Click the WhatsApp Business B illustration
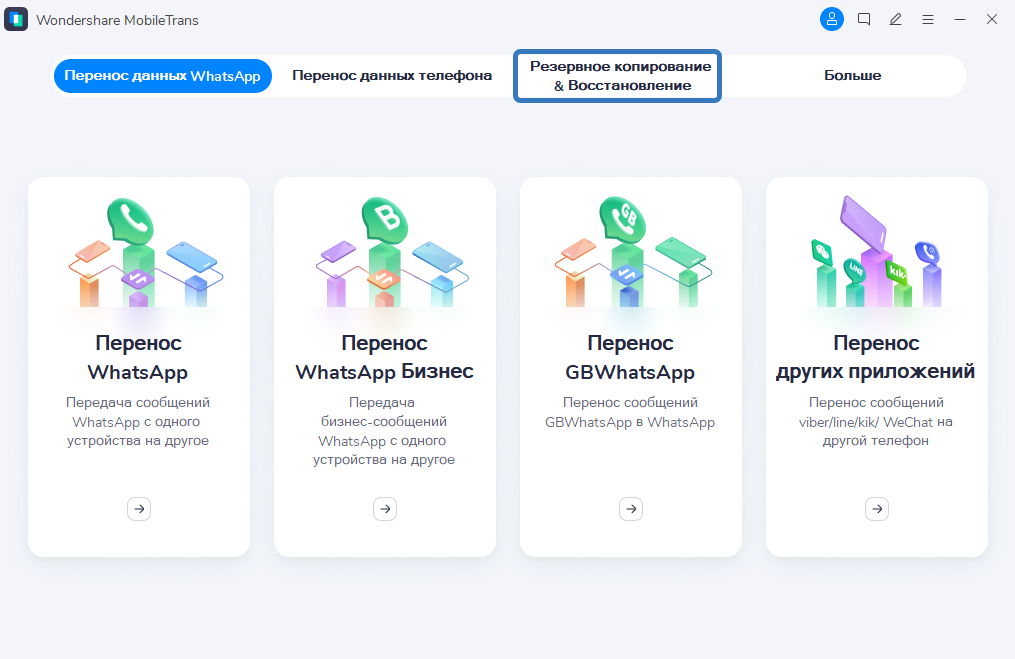 click(x=392, y=252)
